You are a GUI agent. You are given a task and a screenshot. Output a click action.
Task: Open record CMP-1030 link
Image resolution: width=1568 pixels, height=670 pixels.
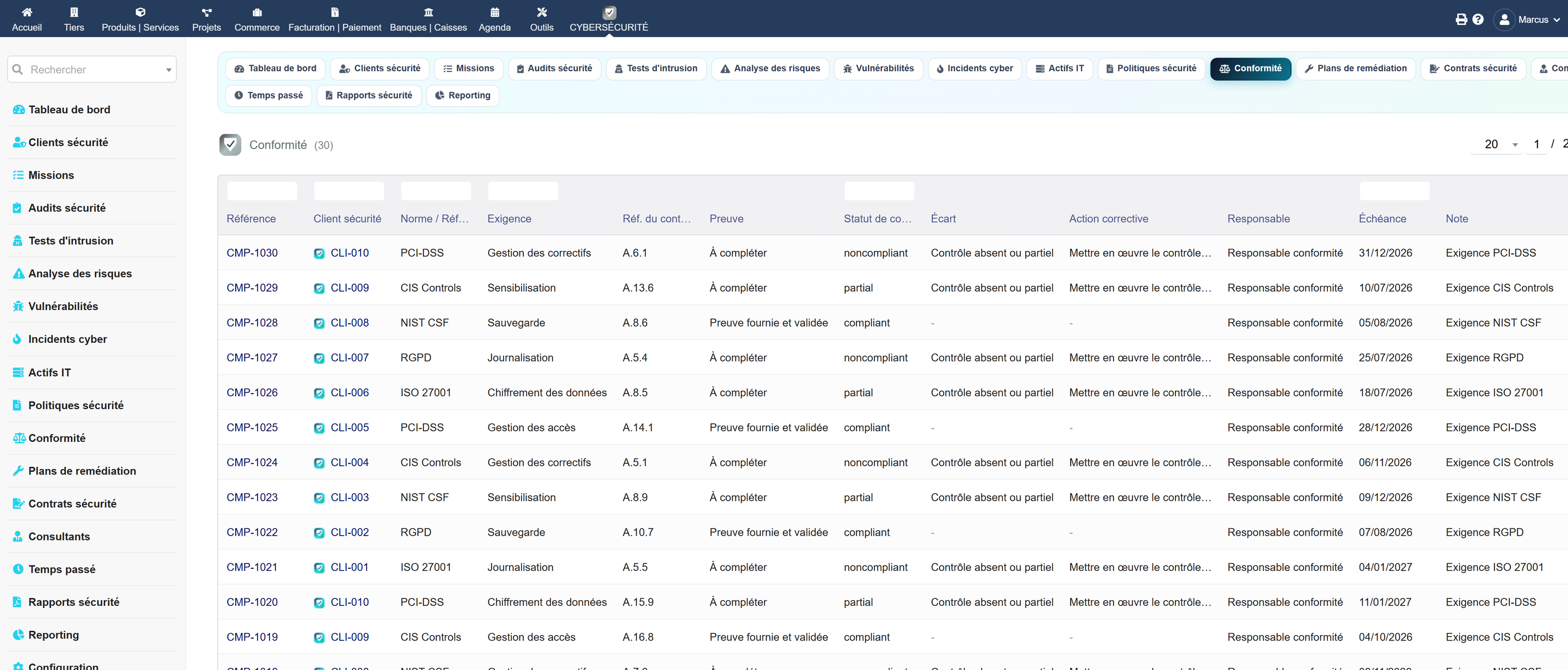(252, 253)
